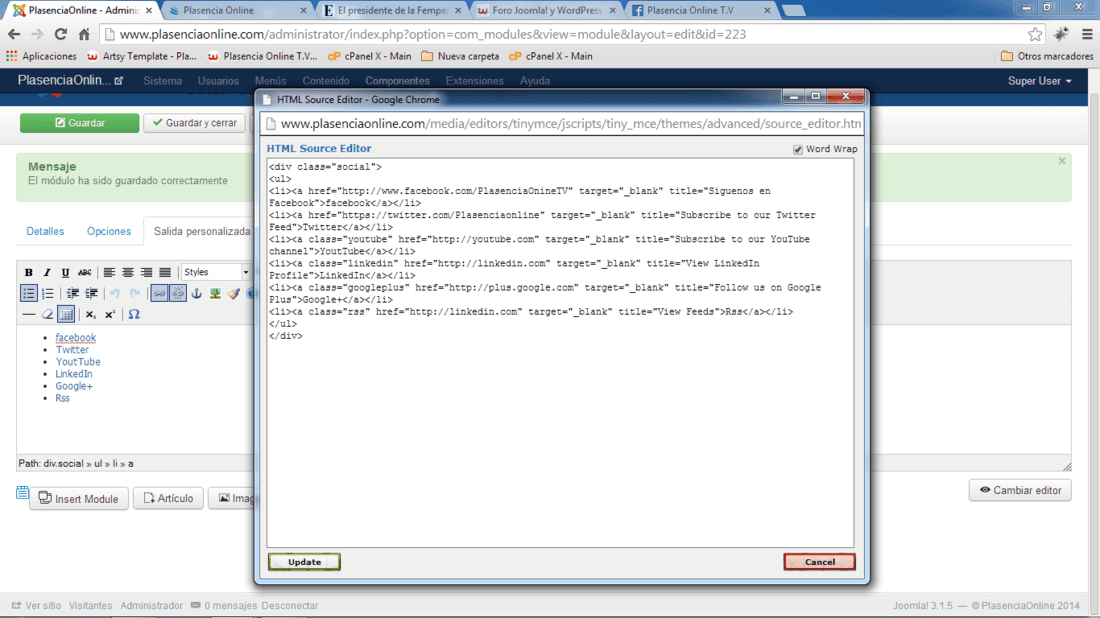Toggle the bulleted list button
The width and height of the screenshot is (1100, 618).
(29, 293)
